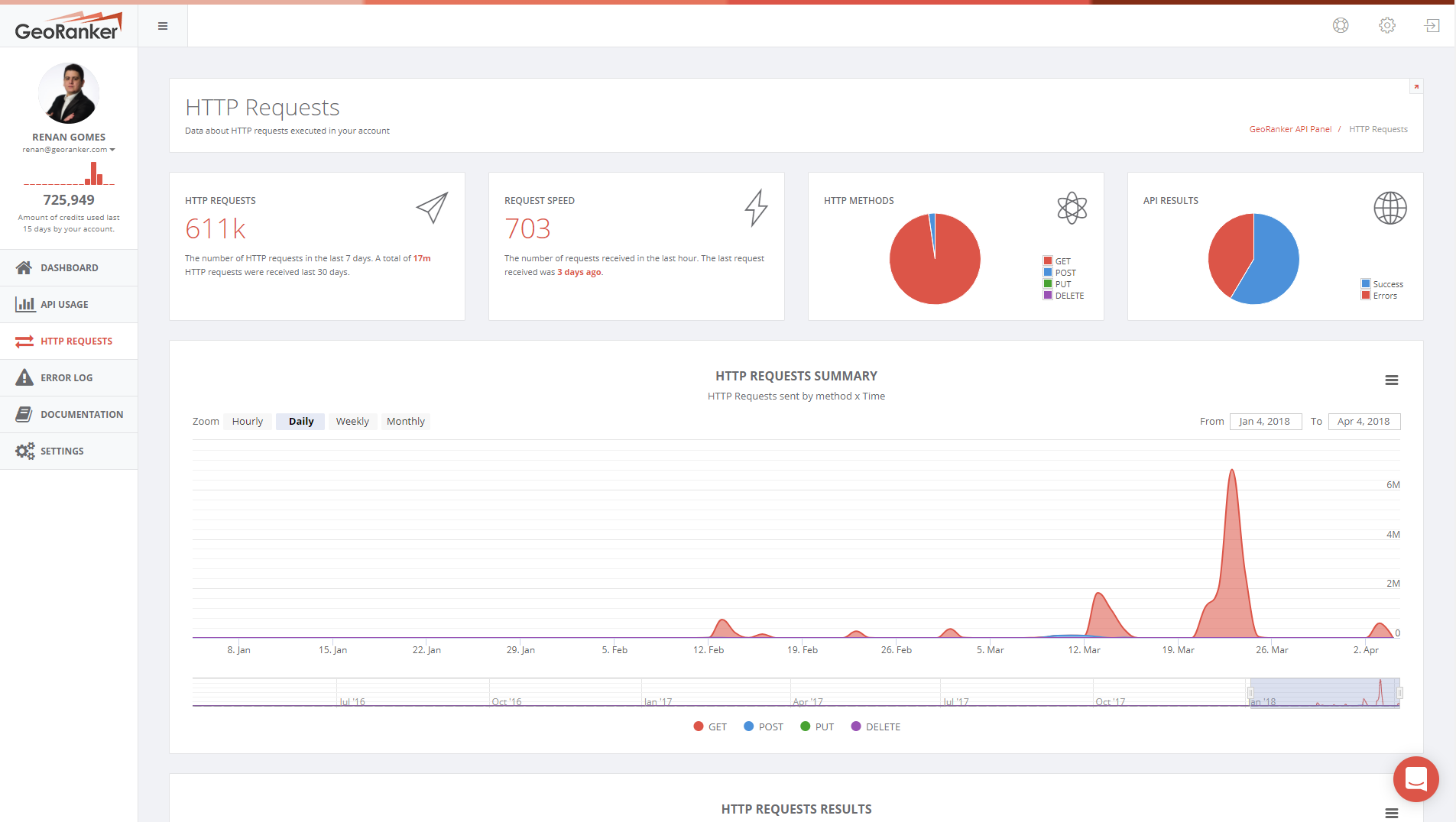The image size is (1456, 822).
Task: Click GeoRanker API Panel breadcrumb link
Action: point(1290,129)
